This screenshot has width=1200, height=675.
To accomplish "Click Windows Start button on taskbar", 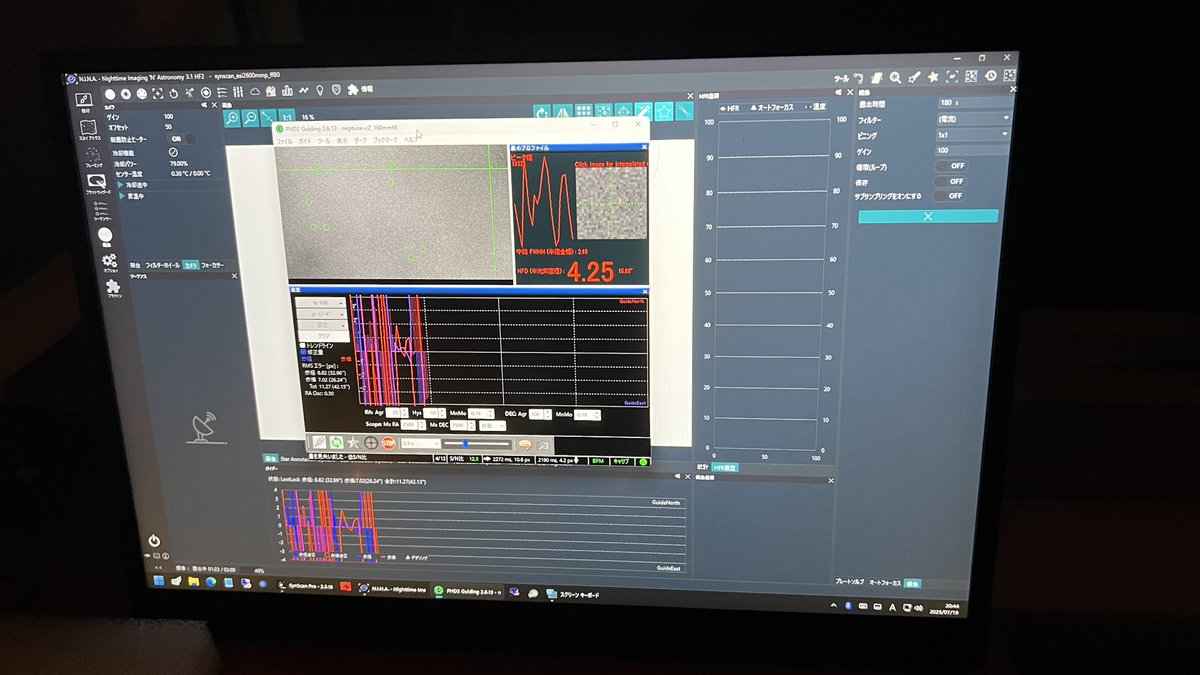I will [x=158, y=581].
